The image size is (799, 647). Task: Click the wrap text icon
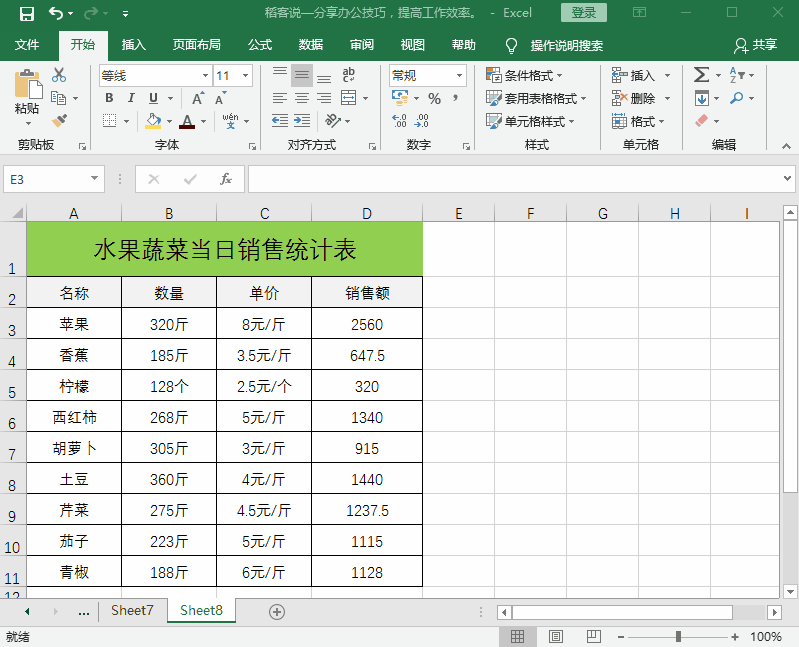pyautogui.click(x=349, y=75)
